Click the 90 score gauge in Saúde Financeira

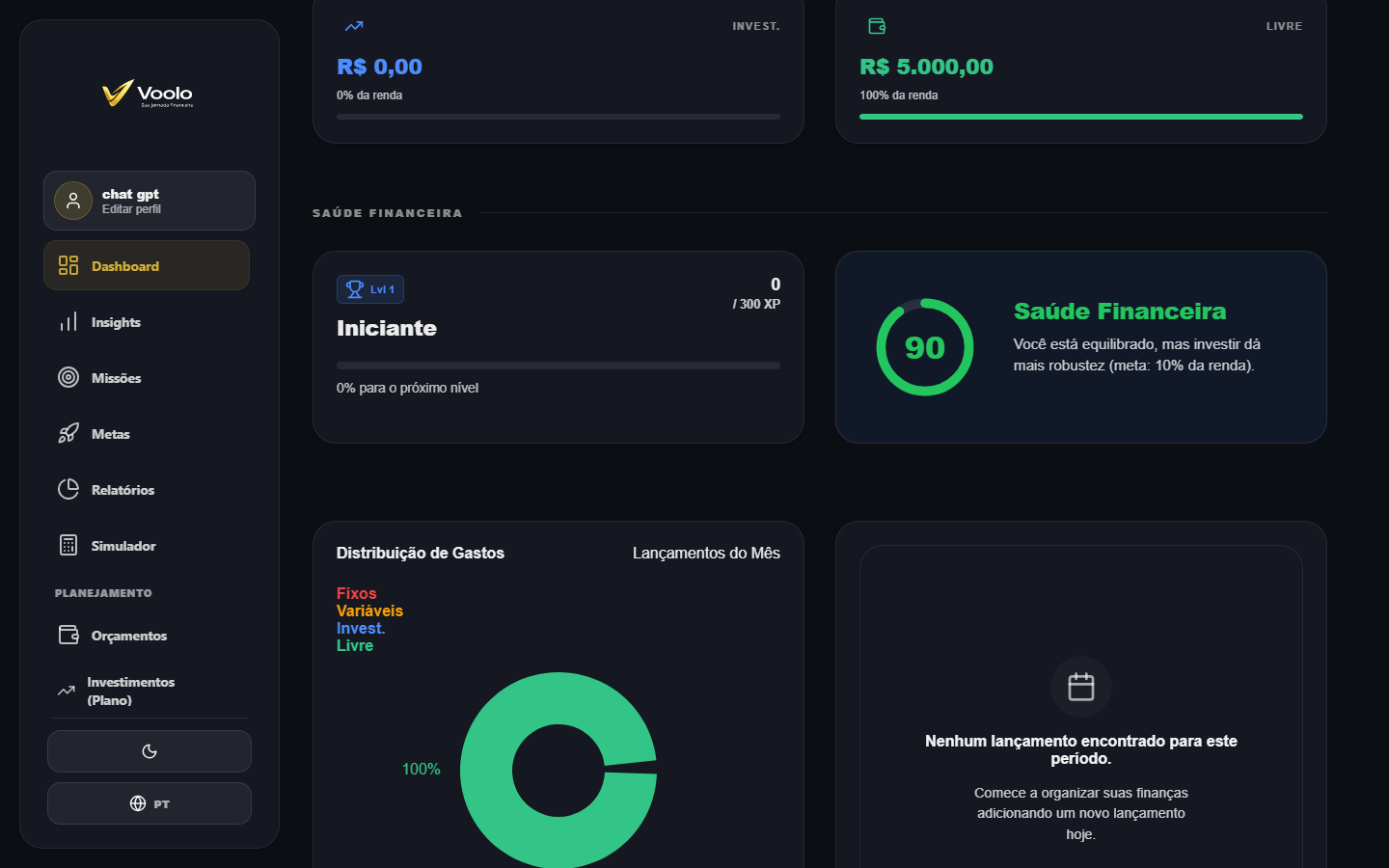pyautogui.click(x=924, y=347)
